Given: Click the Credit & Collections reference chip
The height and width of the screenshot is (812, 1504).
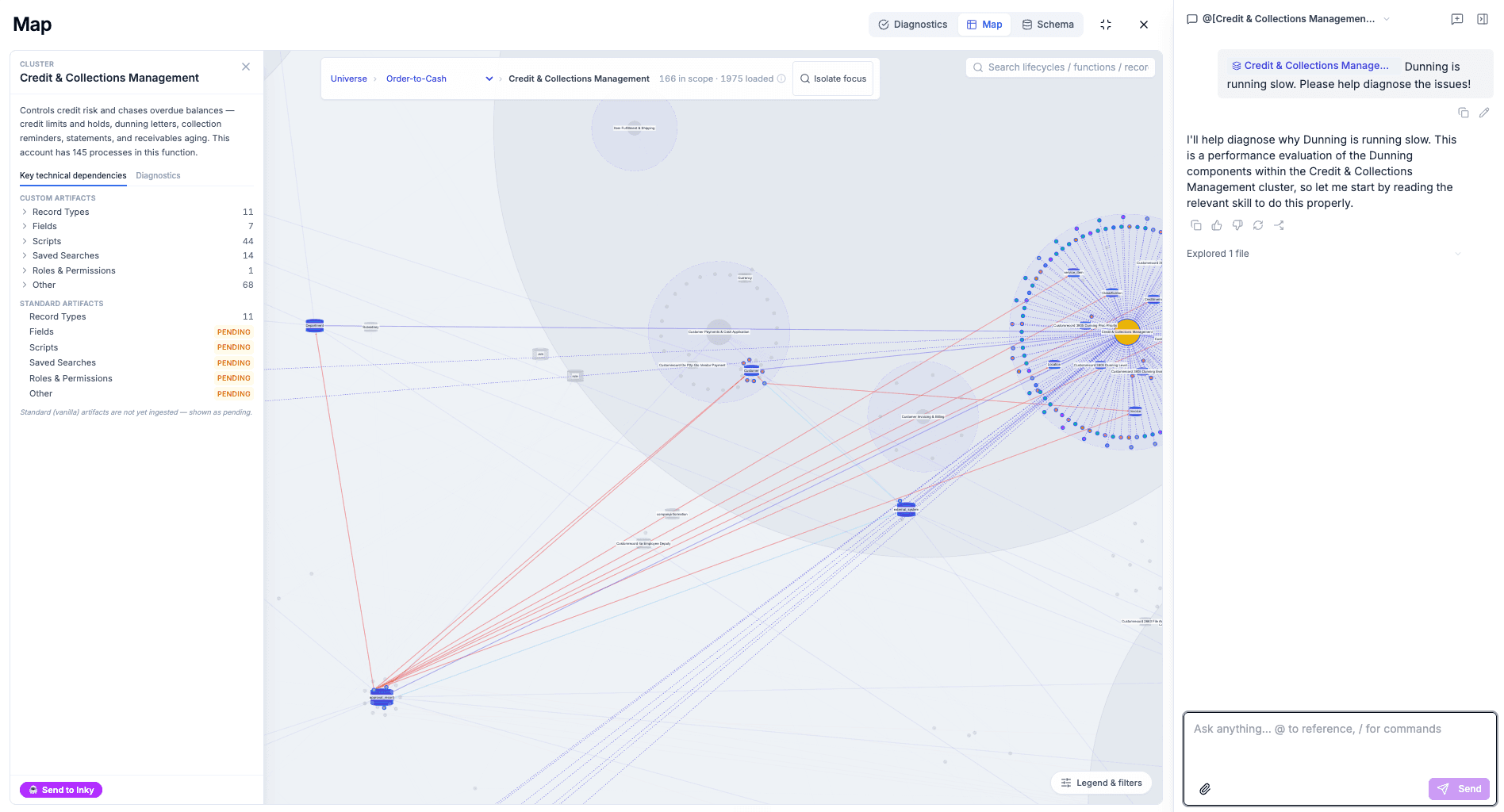Looking at the screenshot, I should click(1310, 66).
